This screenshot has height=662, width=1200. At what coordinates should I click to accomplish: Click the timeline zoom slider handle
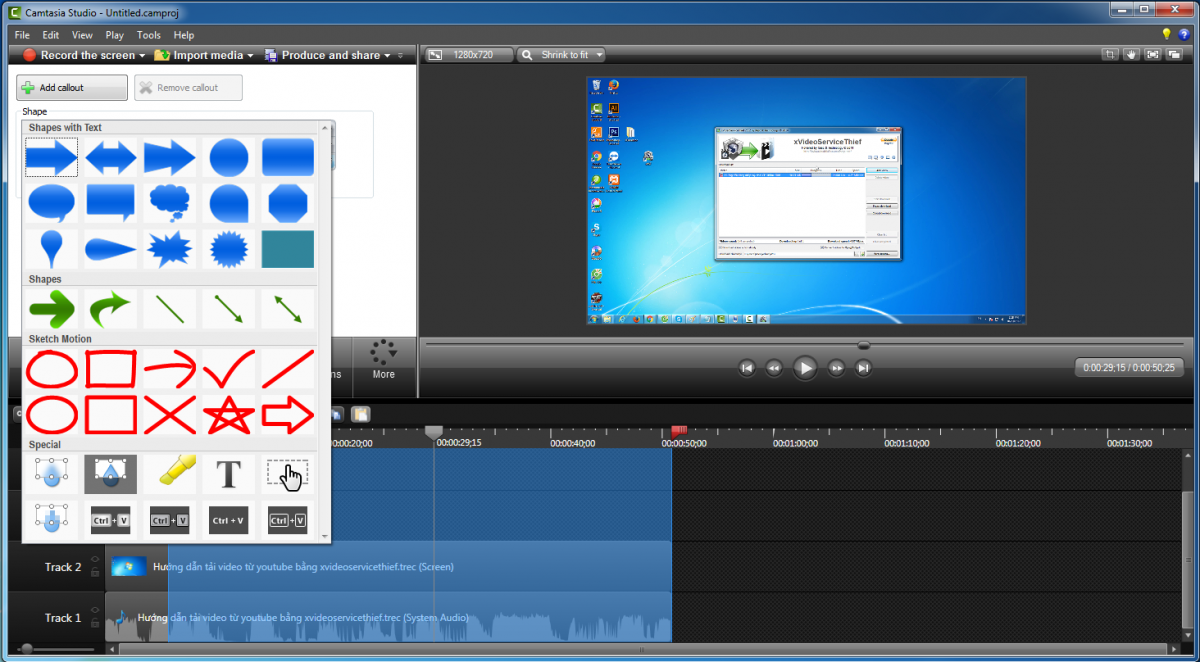(x=26, y=649)
